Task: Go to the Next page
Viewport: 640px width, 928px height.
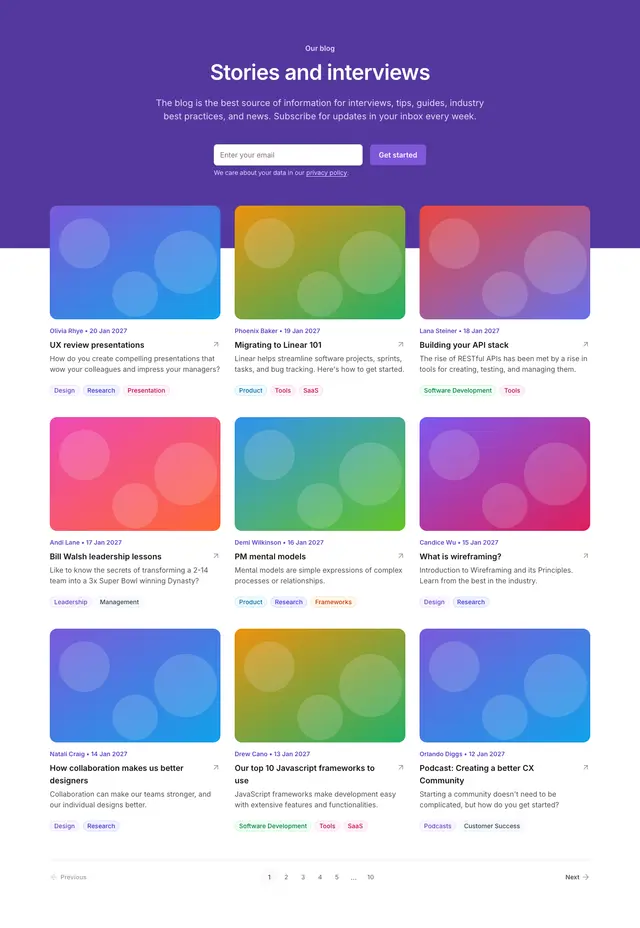Action: pos(577,877)
